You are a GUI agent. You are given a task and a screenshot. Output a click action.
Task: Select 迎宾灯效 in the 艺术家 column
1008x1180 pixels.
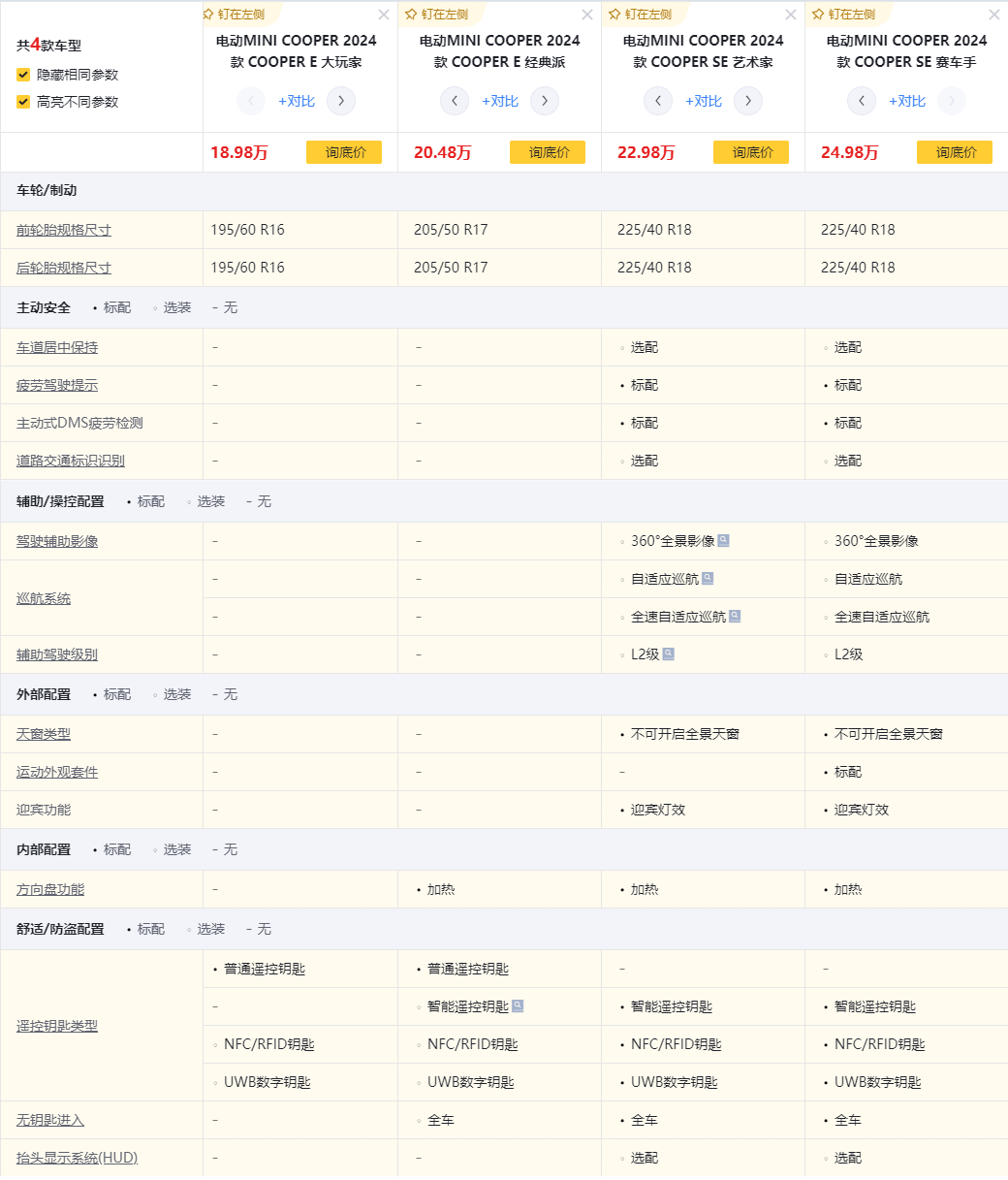pyautogui.click(x=658, y=810)
